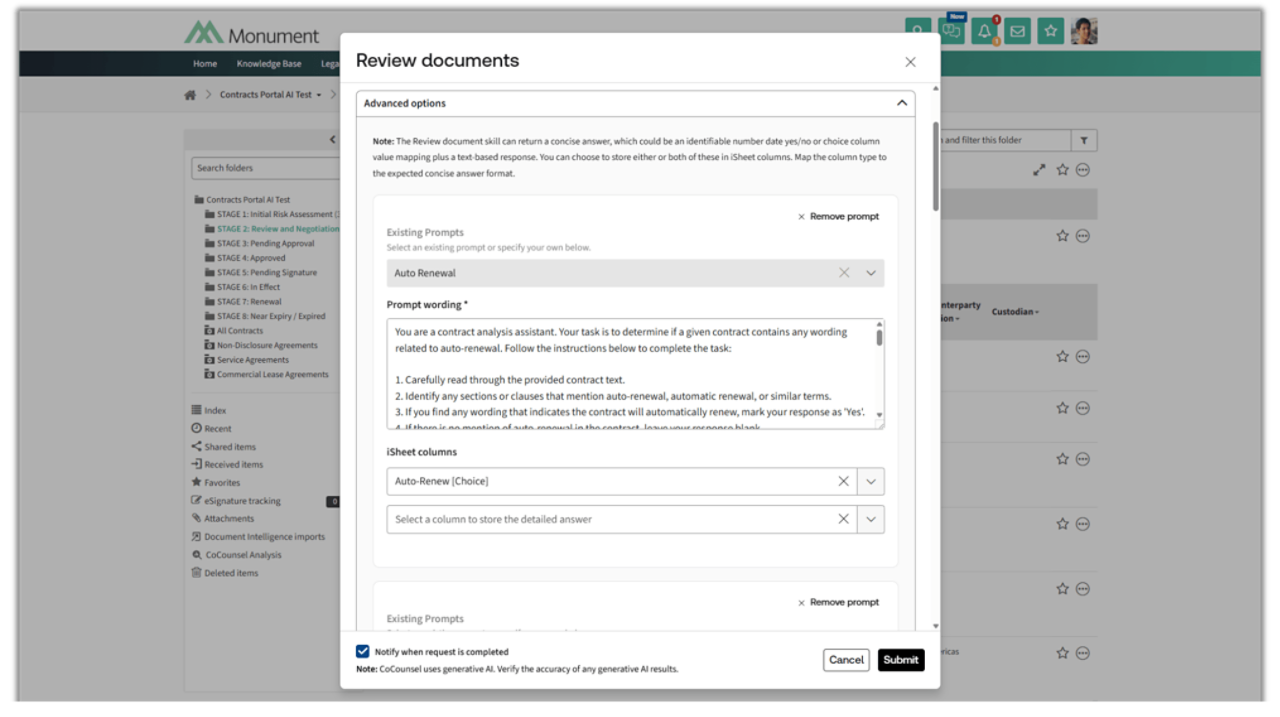Screen dimensions: 1280x717
Task: Collapse the folder sidebar panel arrow
Action: click(332, 140)
